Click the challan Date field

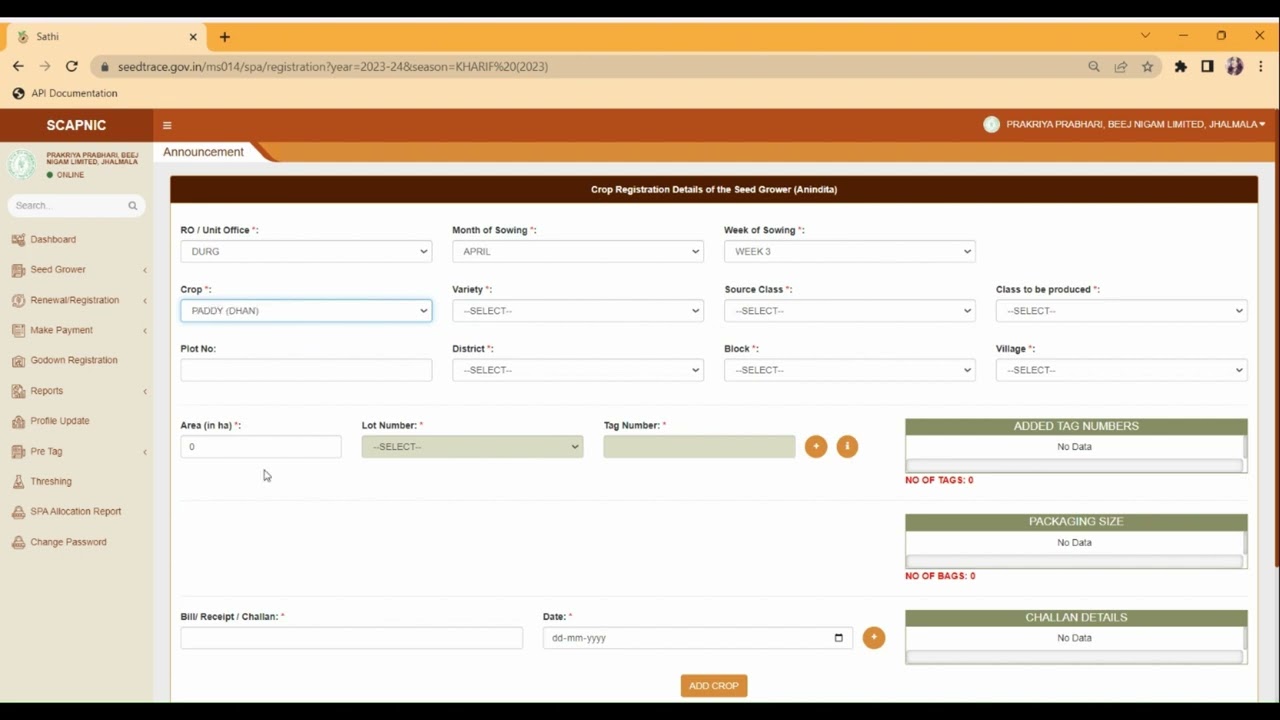(x=698, y=637)
